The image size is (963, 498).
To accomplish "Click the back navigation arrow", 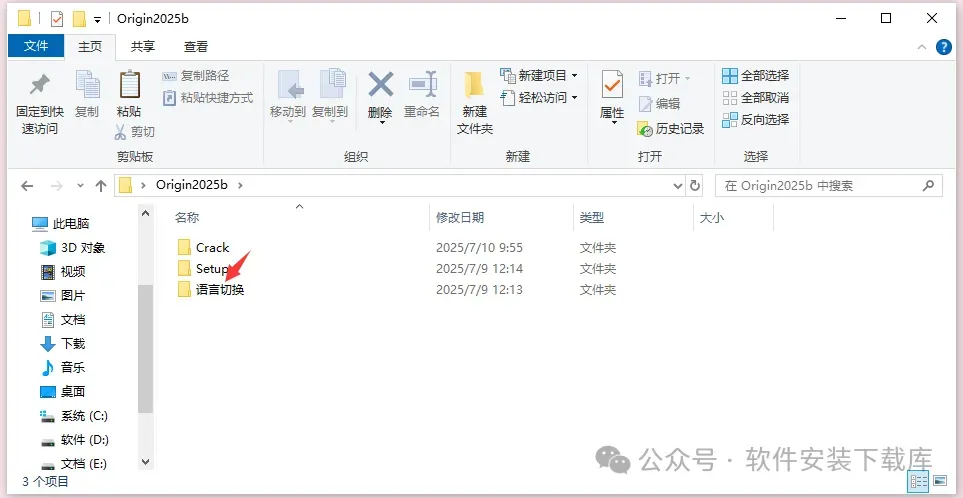I will tap(27, 185).
